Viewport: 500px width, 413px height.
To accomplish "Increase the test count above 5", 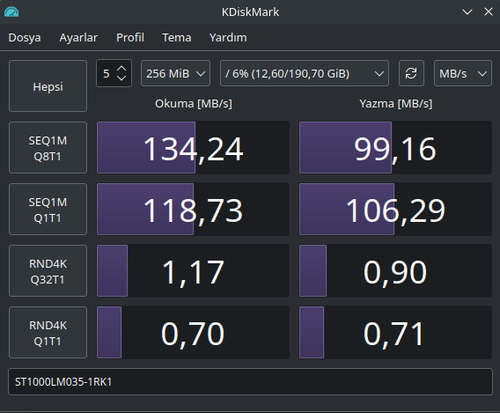I will pos(122,68).
